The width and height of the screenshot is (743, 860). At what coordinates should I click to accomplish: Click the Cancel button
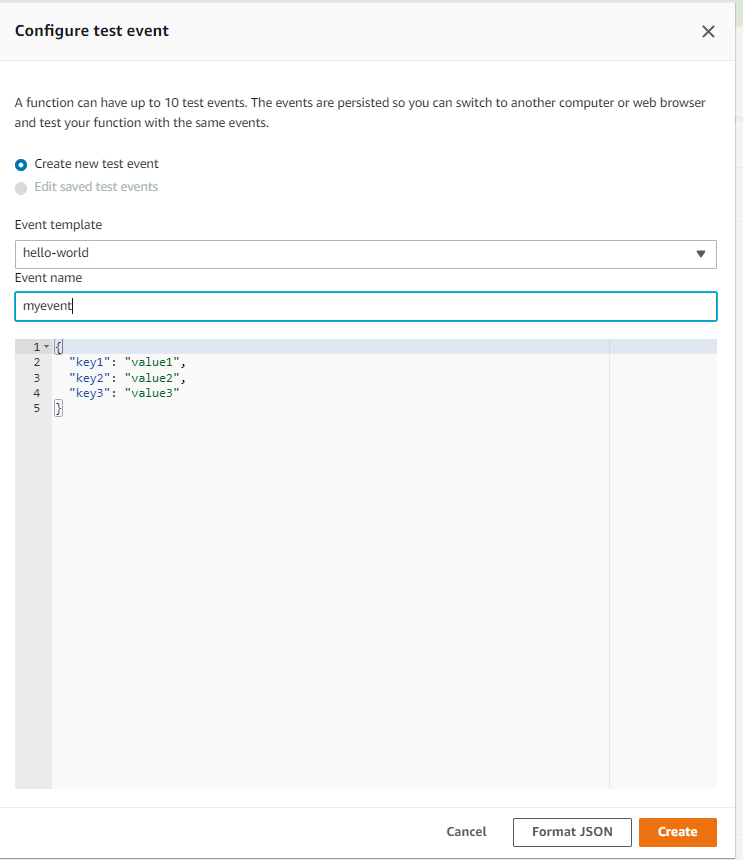(x=466, y=832)
